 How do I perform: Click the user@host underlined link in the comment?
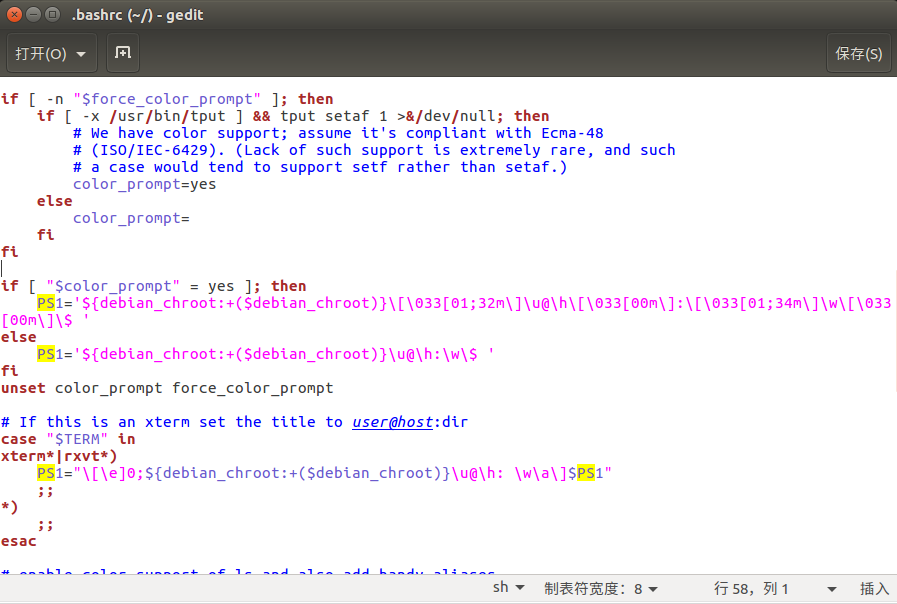(392, 422)
